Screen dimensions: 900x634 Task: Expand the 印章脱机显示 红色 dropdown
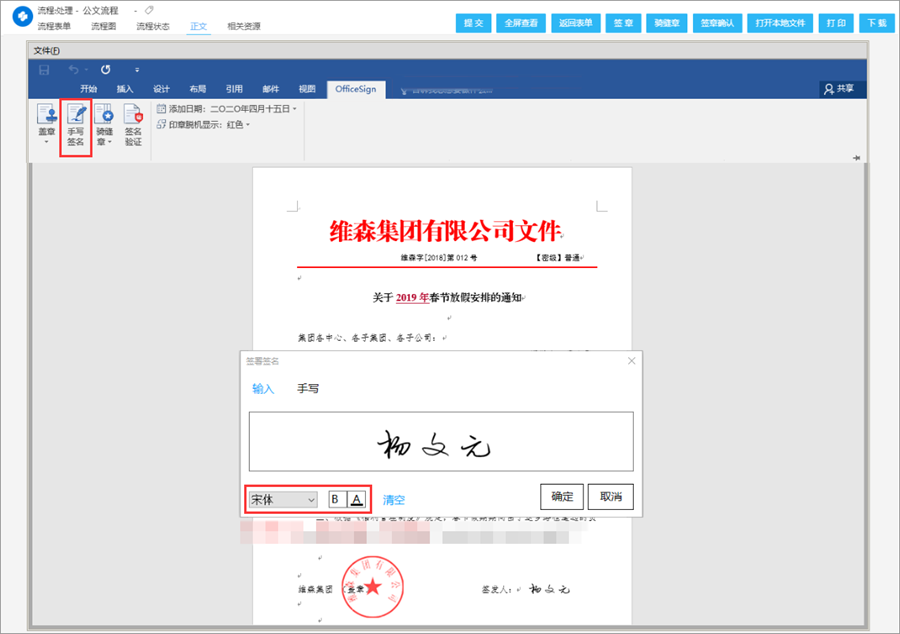coord(248,125)
